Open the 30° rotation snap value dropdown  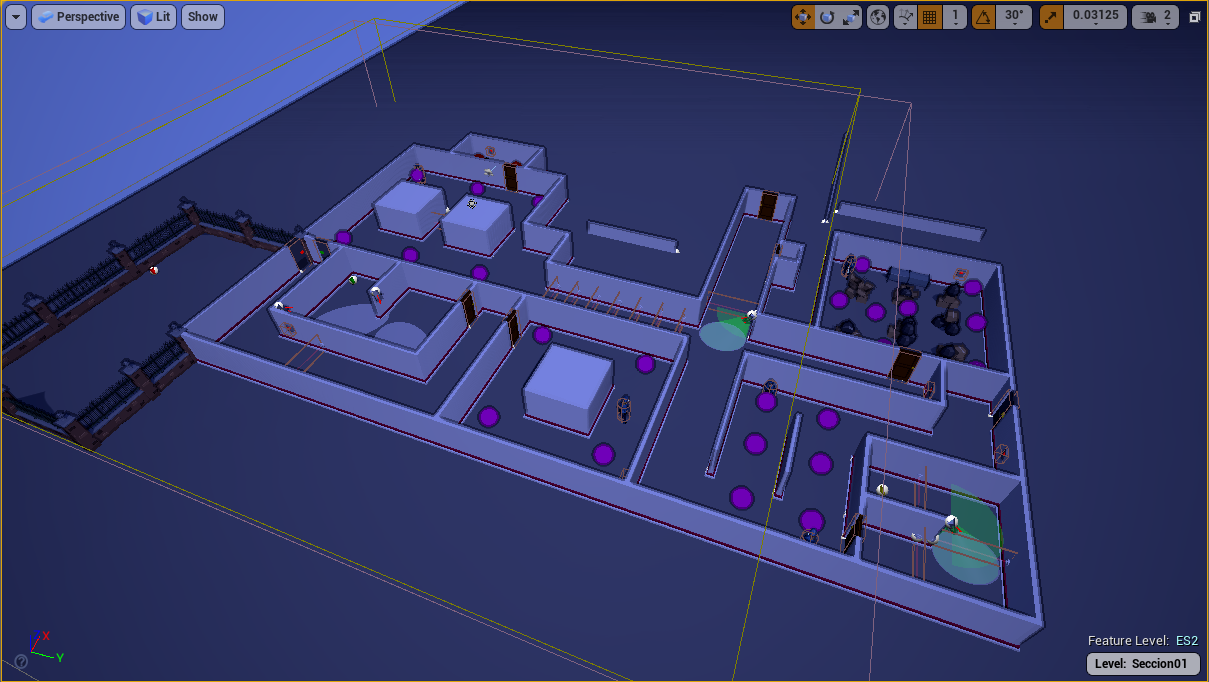(x=1015, y=17)
